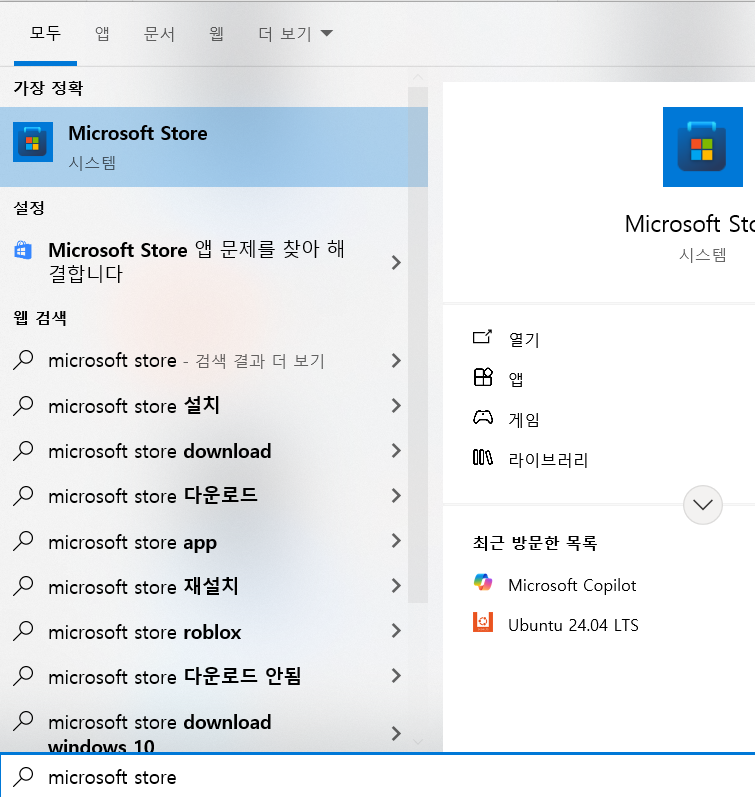The height and width of the screenshot is (797, 755).
Task: Expand more actions with the round chevron button
Action: point(703,505)
